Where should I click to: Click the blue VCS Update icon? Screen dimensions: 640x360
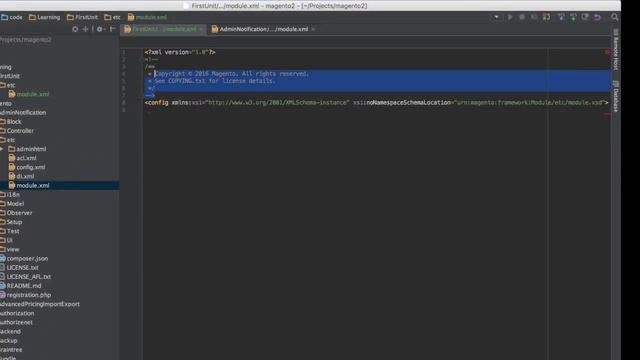[x=561, y=17]
